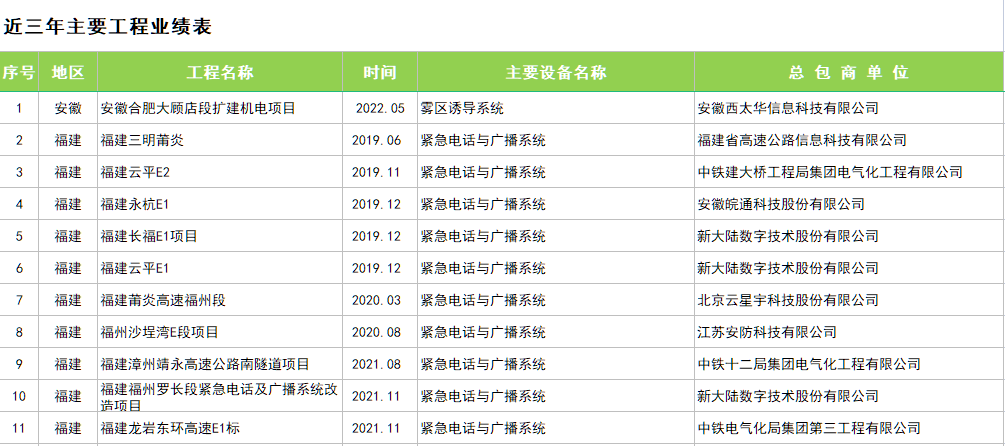Select the serial number cell 1

click(19, 108)
